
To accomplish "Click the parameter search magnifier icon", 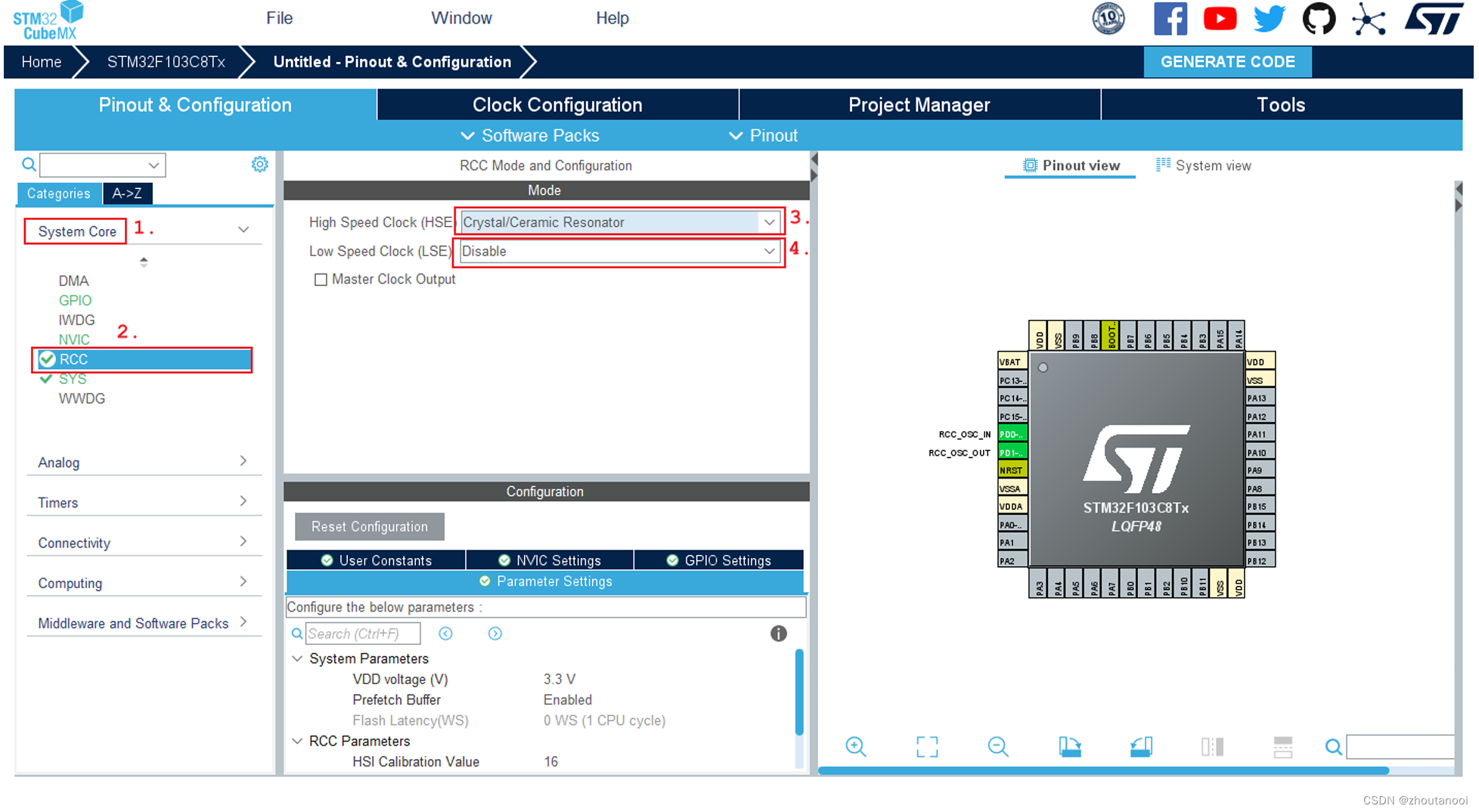I will pyautogui.click(x=297, y=634).
